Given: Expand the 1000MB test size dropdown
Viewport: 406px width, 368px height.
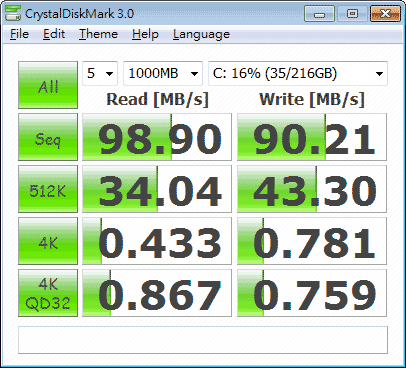Looking at the screenshot, I should [163, 73].
